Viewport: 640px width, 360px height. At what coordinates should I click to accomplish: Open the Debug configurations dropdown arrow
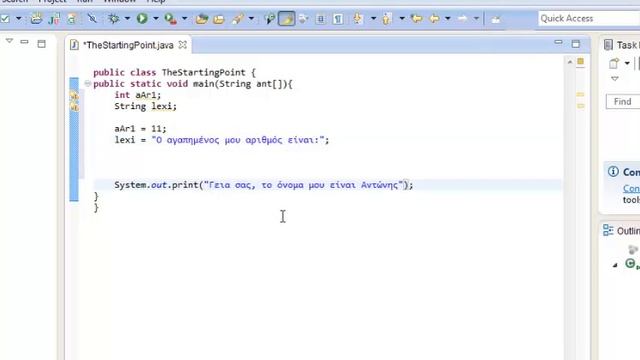[x=127, y=18]
